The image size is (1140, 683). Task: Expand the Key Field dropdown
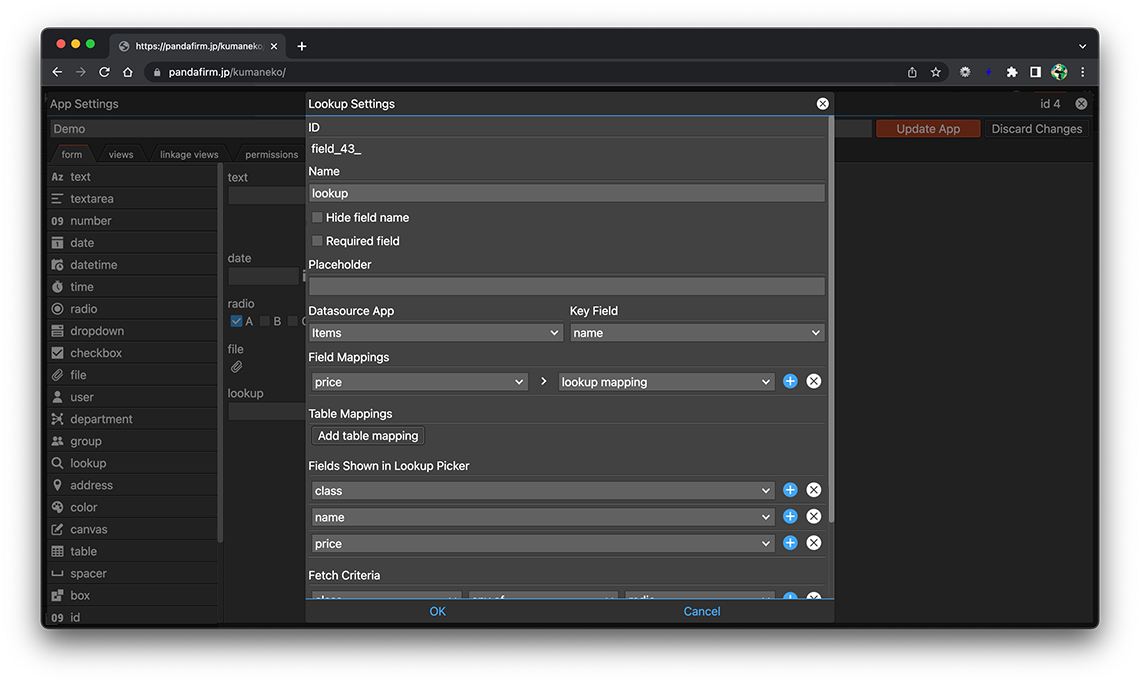(x=697, y=333)
